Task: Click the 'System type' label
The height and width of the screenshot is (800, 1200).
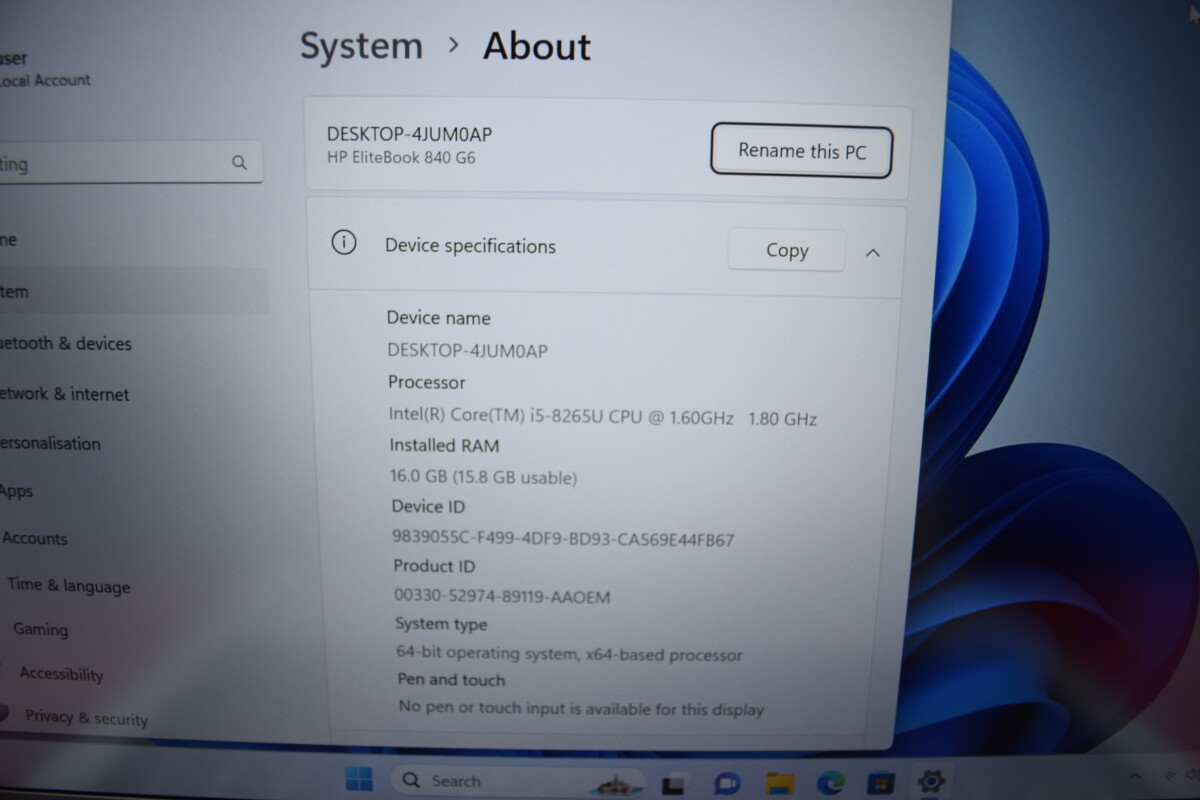Action: (441, 624)
